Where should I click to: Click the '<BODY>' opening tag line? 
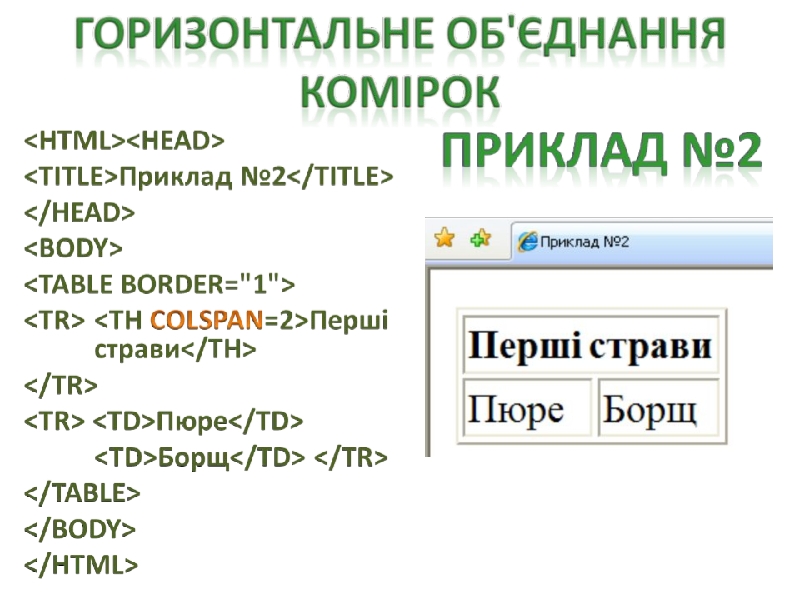tap(73, 248)
